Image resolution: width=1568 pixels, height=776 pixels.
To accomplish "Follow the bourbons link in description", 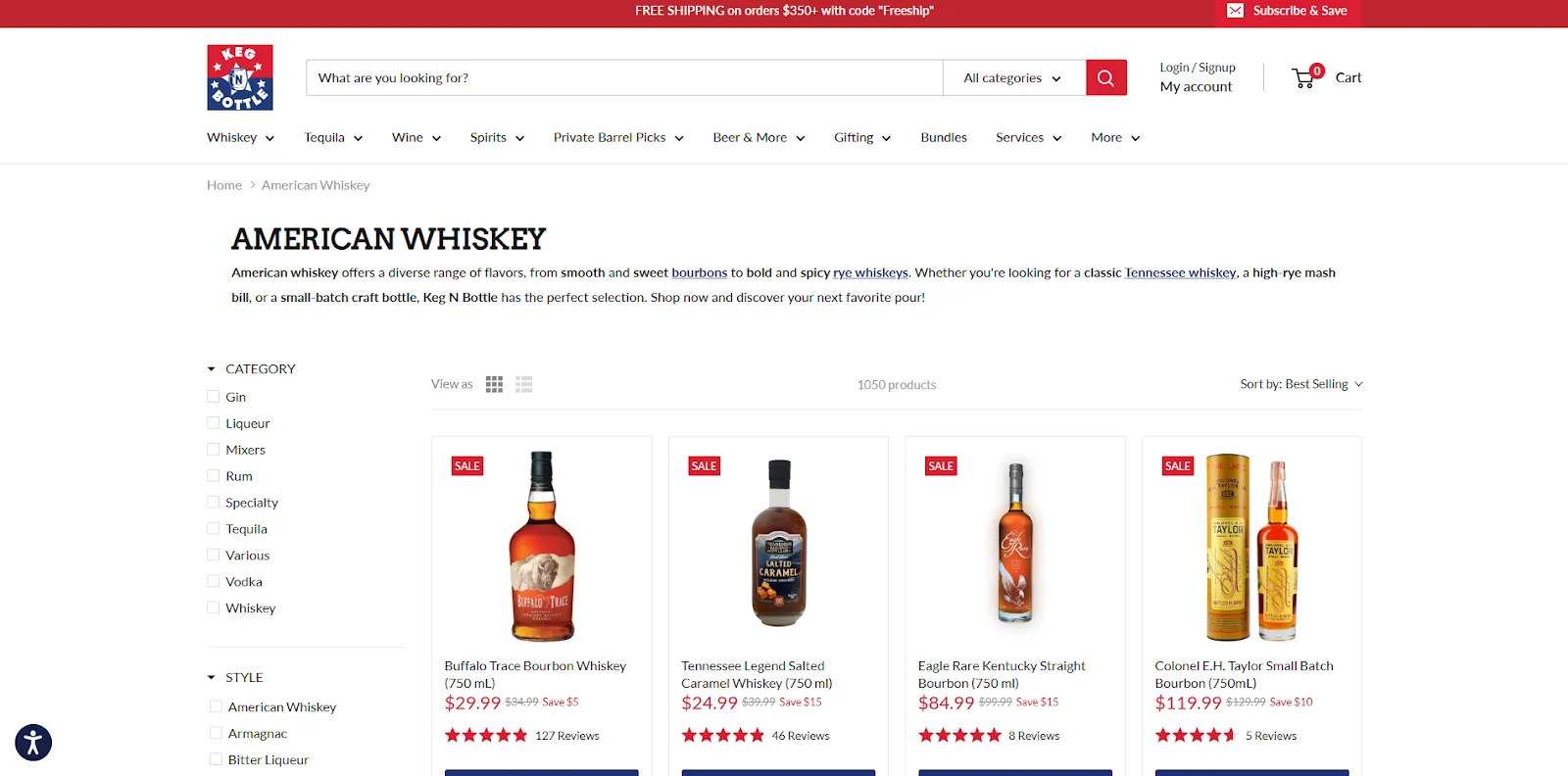I will [x=700, y=273].
